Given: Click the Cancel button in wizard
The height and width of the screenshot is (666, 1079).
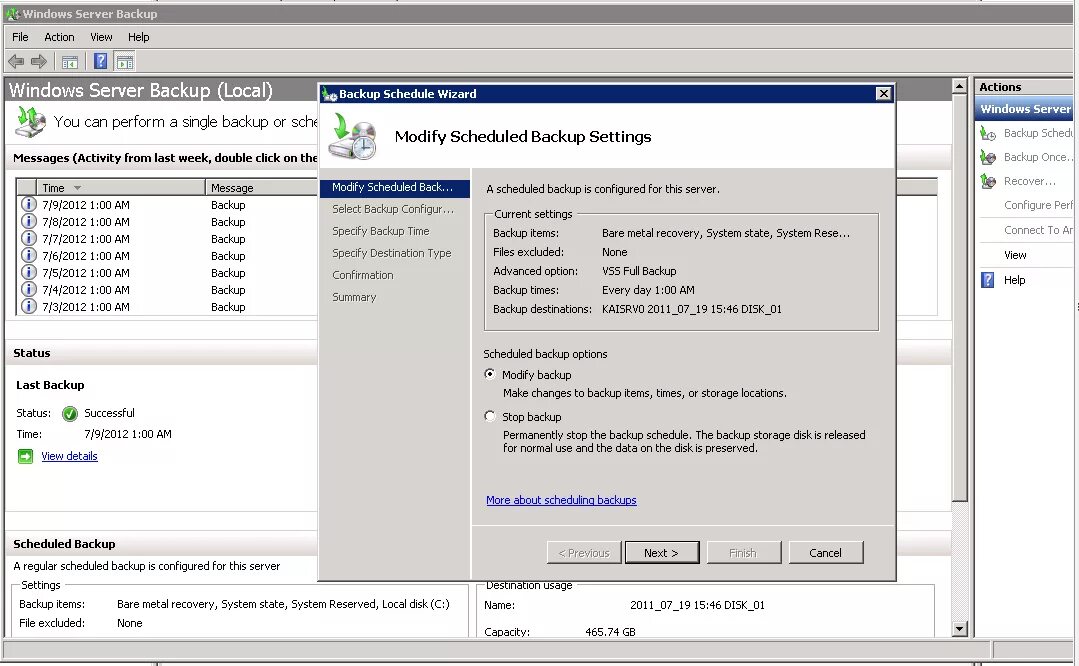Looking at the screenshot, I should click(x=825, y=552).
